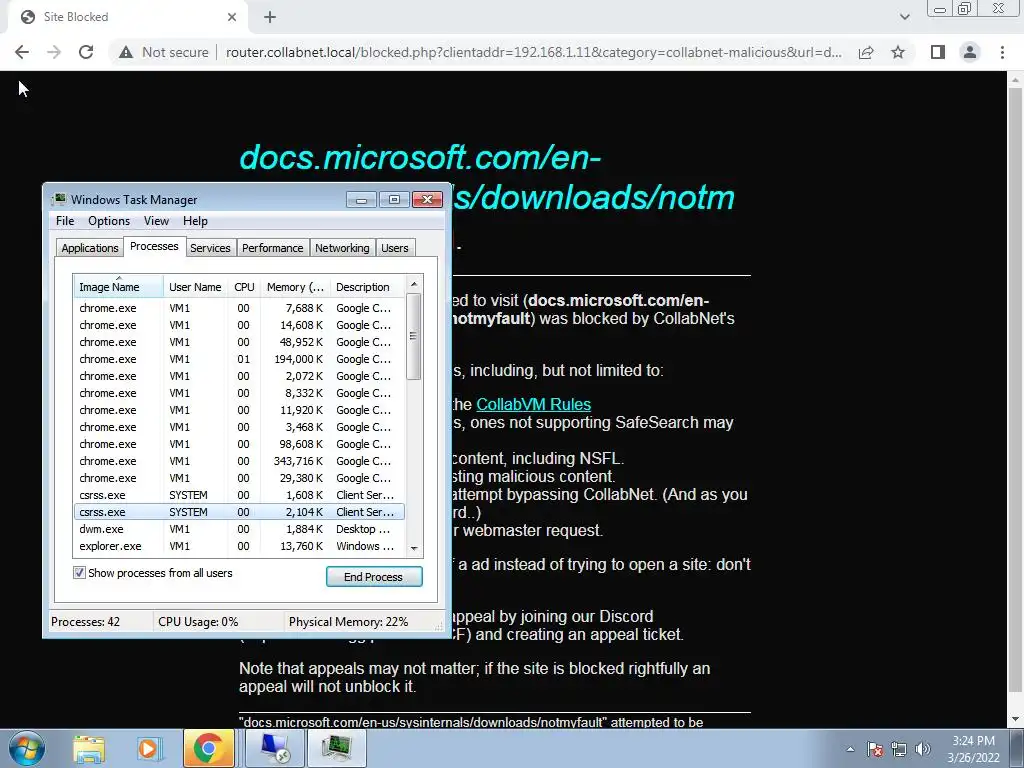1024x768 pixels.
Task: Switch to the Applications tab
Action: 89,248
